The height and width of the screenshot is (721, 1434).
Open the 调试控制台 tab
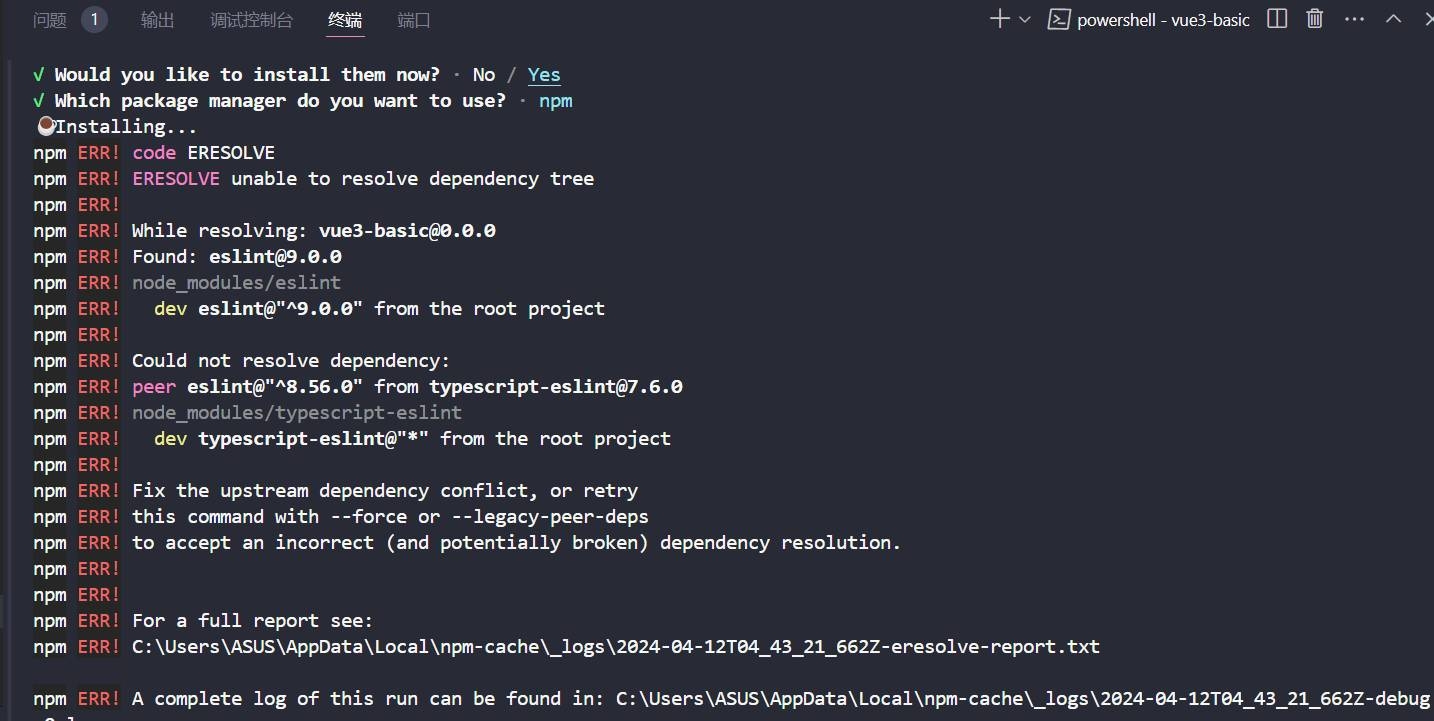(x=252, y=20)
